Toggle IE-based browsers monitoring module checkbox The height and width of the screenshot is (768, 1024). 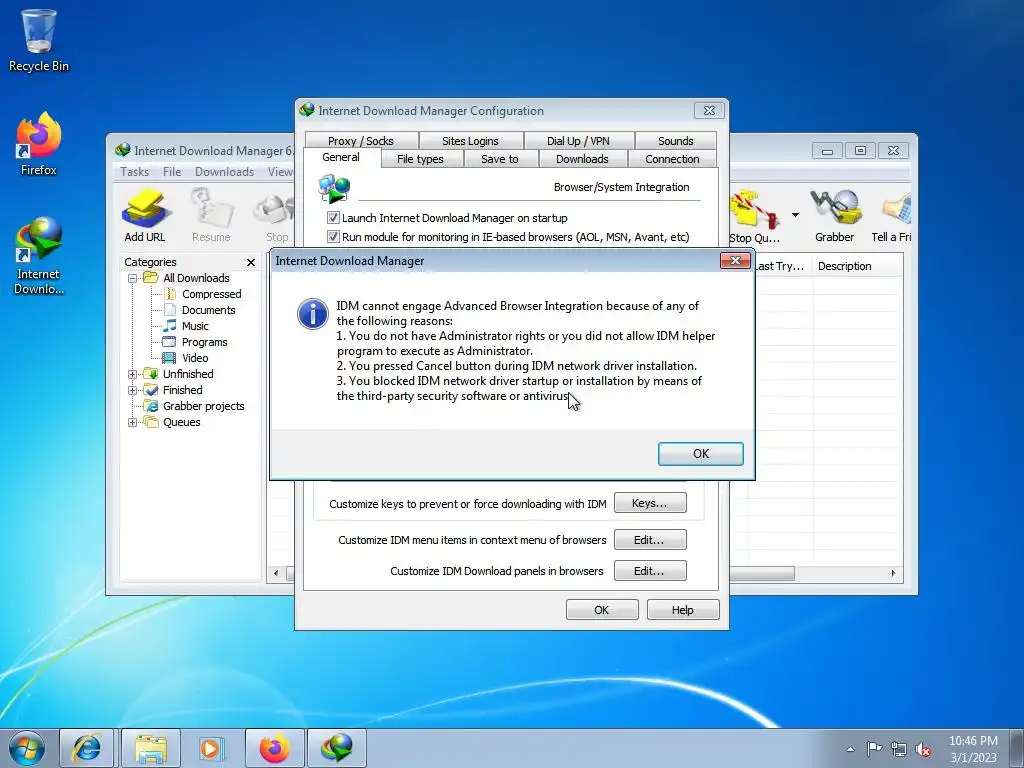tap(333, 236)
